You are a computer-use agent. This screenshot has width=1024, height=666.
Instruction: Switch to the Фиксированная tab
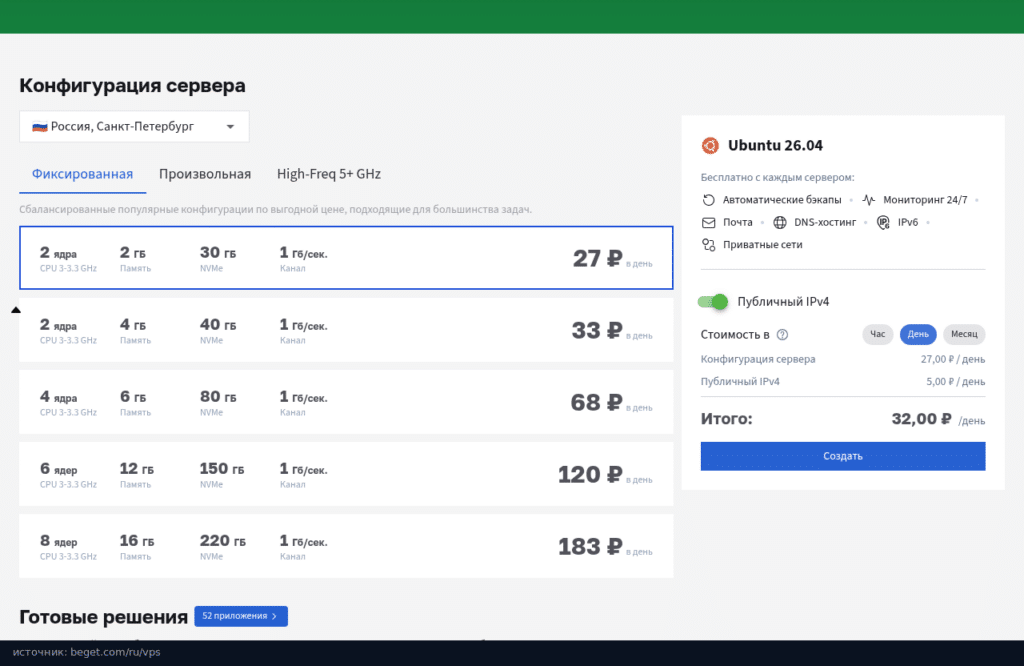(x=82, y=174)
